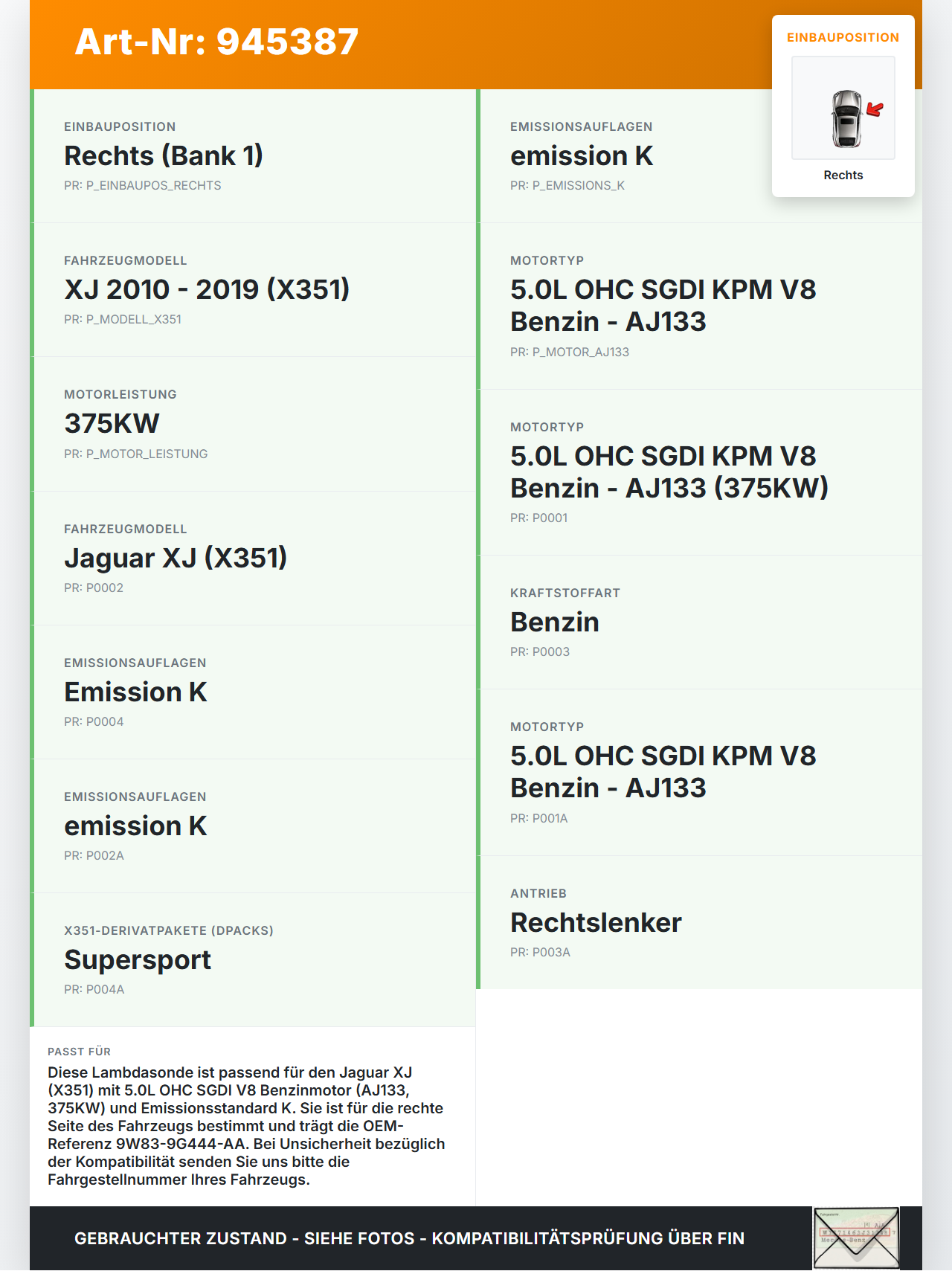Click the 375KW Motorleistung entry

[x=253, y=424]
